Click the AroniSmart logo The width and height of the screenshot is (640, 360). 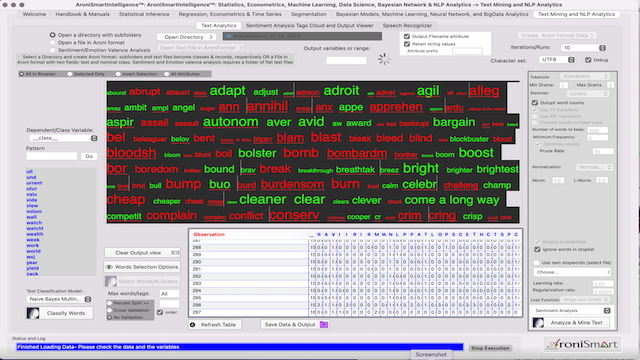[582, 344]
